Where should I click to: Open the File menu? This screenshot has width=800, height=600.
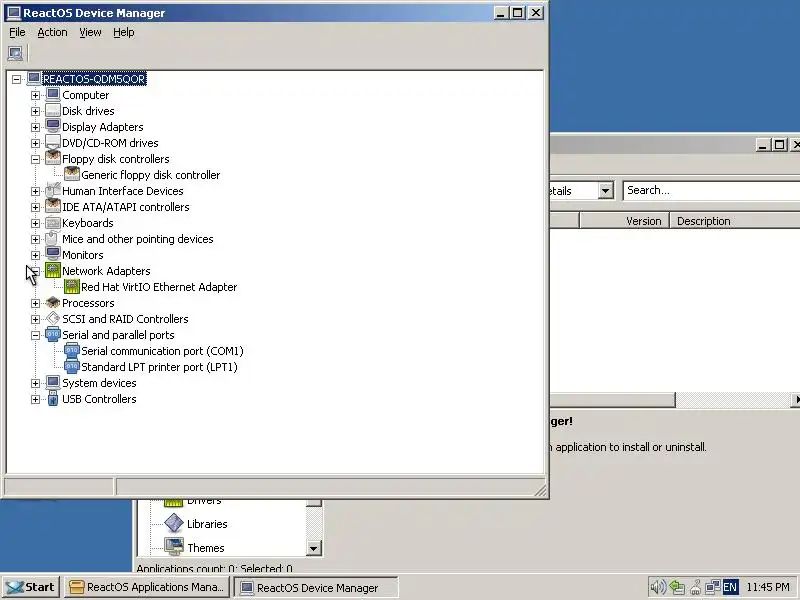pyautogui.click(x=17, y=32)
